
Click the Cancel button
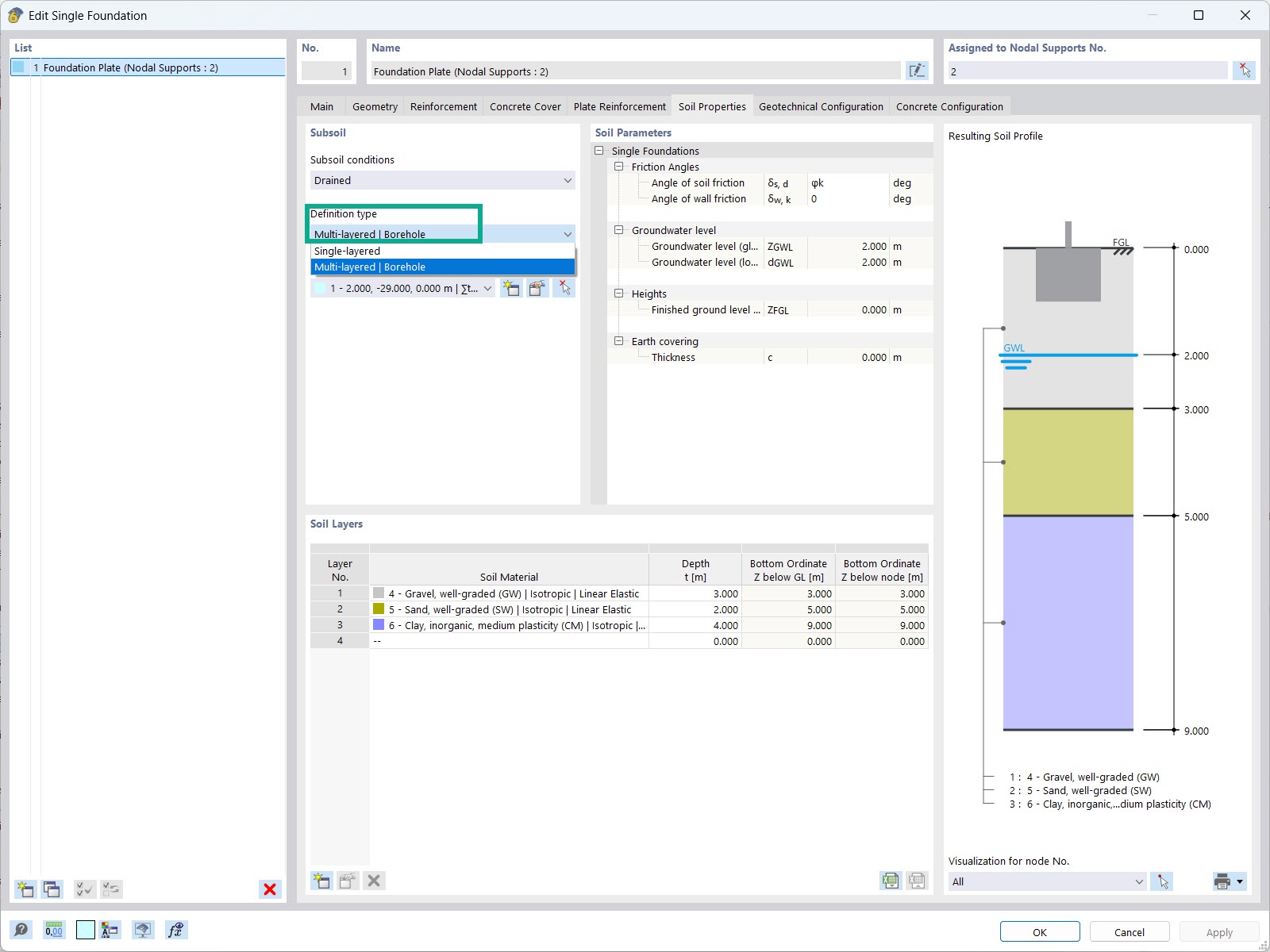click(1130, 932)
